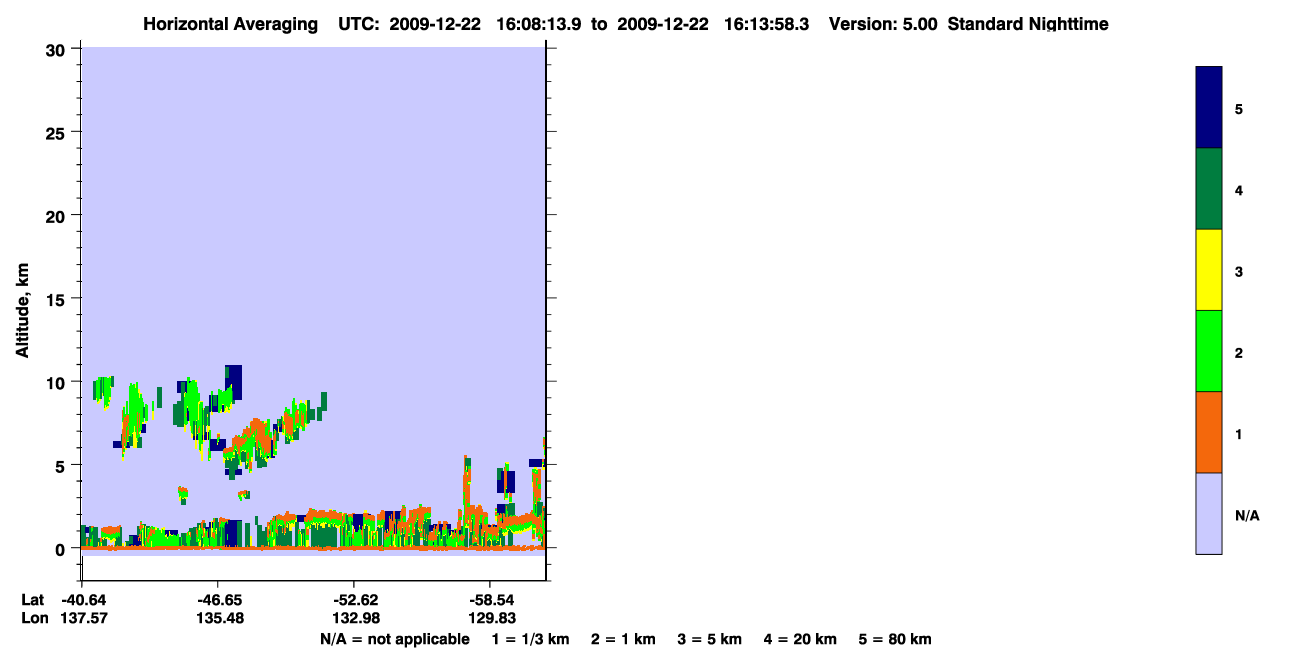Click the '5 = 80 km' legend text
1300x667 pixels.
tap(895, 639)
